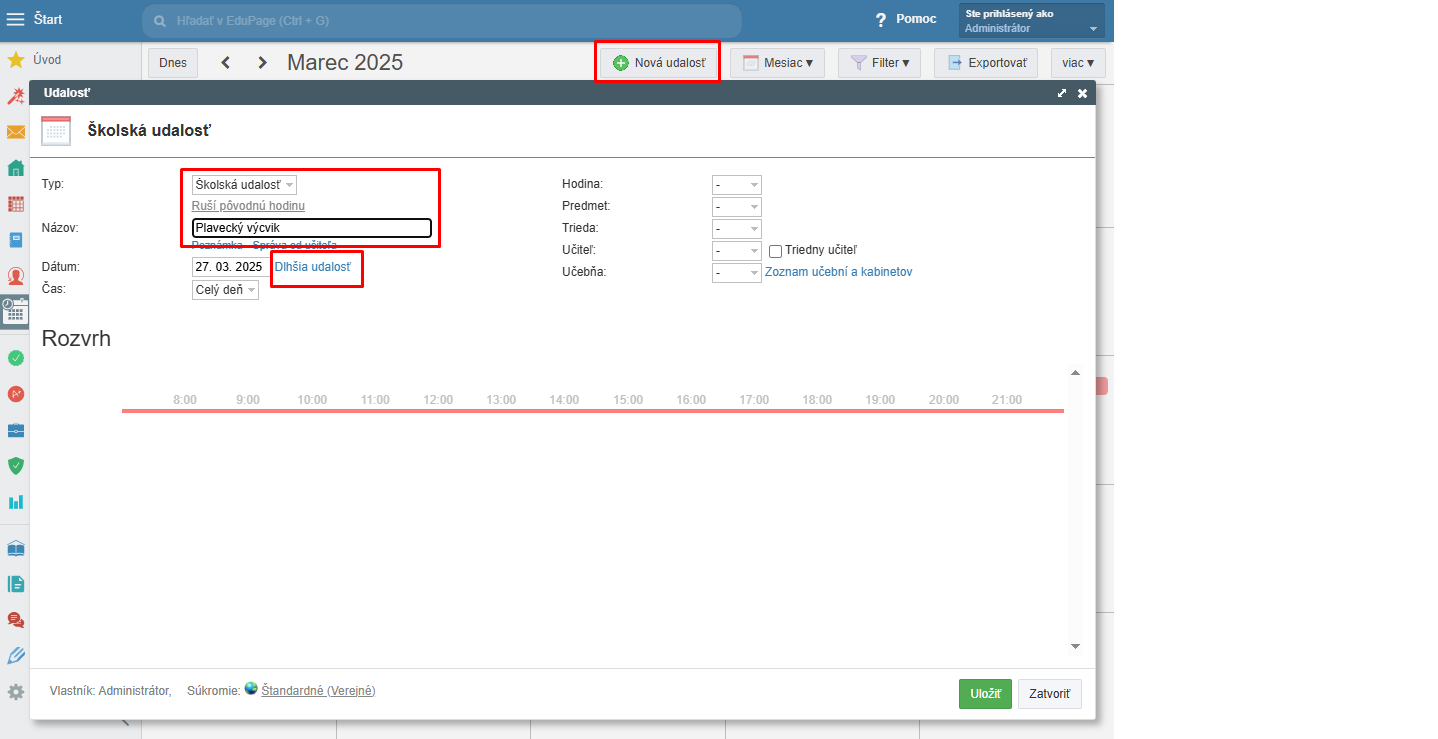The height and width of the screenshot is (739, 1438).
Task: Close the Udalosť dialog with X
Action: pos(1082,93)
